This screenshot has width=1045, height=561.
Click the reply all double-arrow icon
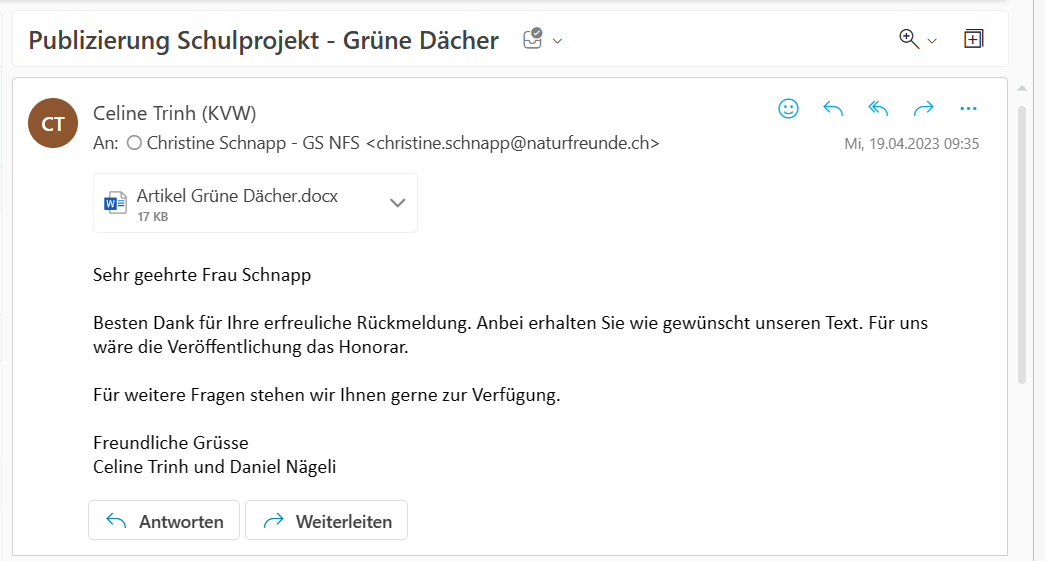click(878, 109)
